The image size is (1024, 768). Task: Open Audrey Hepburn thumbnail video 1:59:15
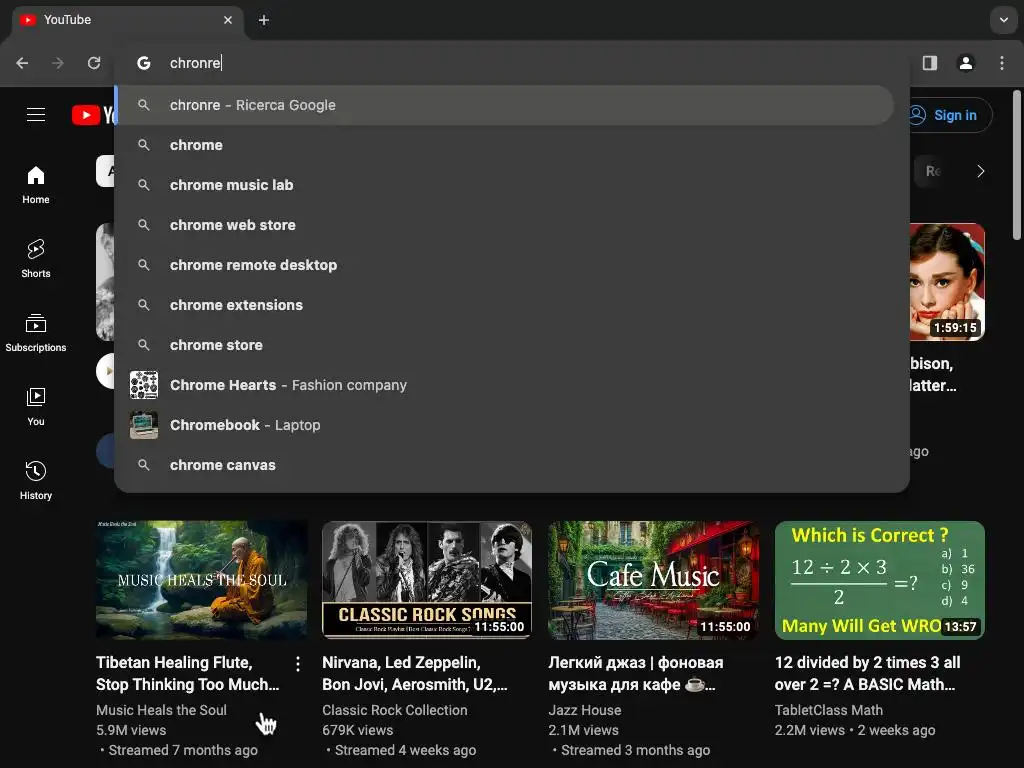pos(947,281)
